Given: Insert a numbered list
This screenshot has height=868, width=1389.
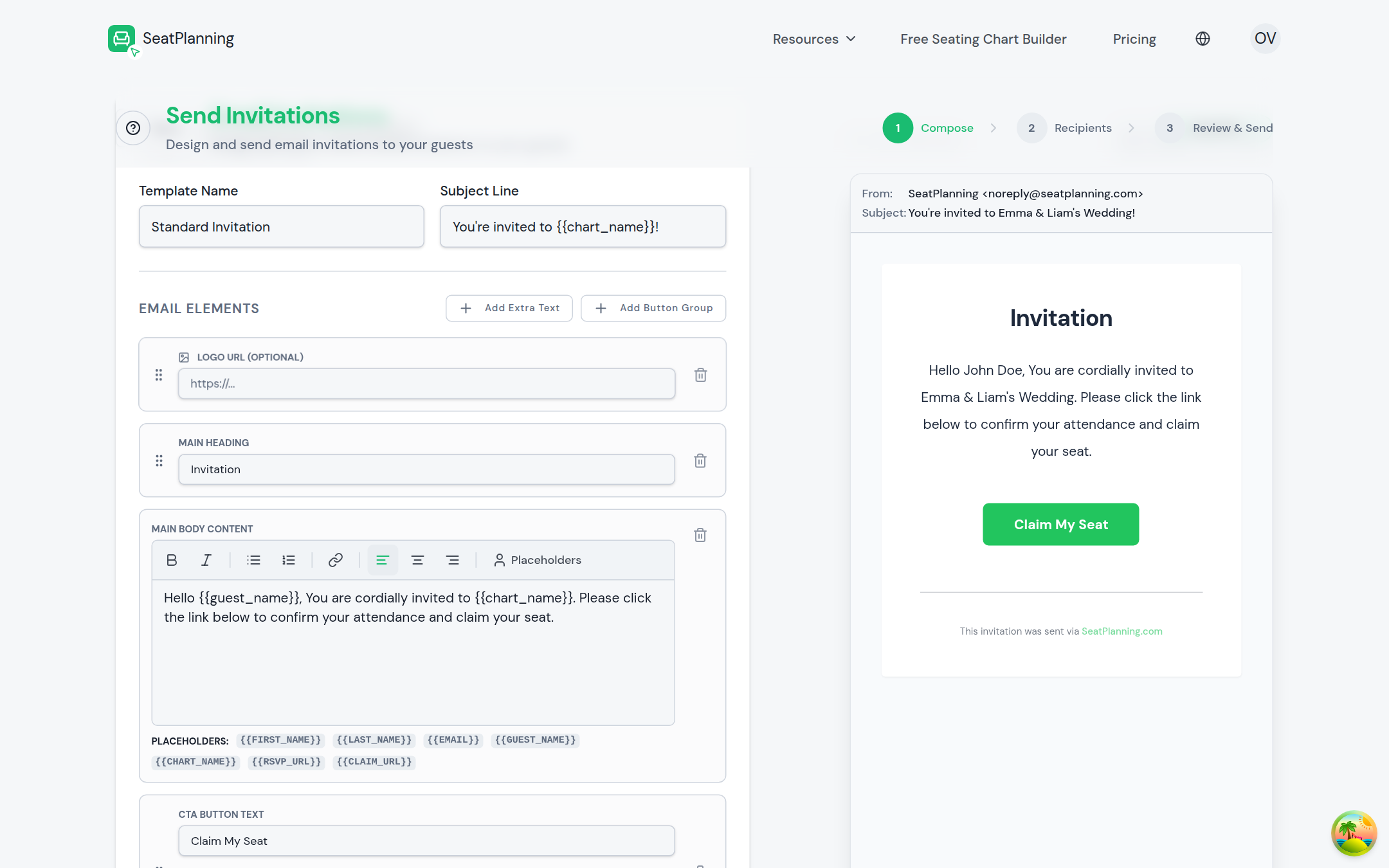Looking at the screenshot, I should click(289, 560).
